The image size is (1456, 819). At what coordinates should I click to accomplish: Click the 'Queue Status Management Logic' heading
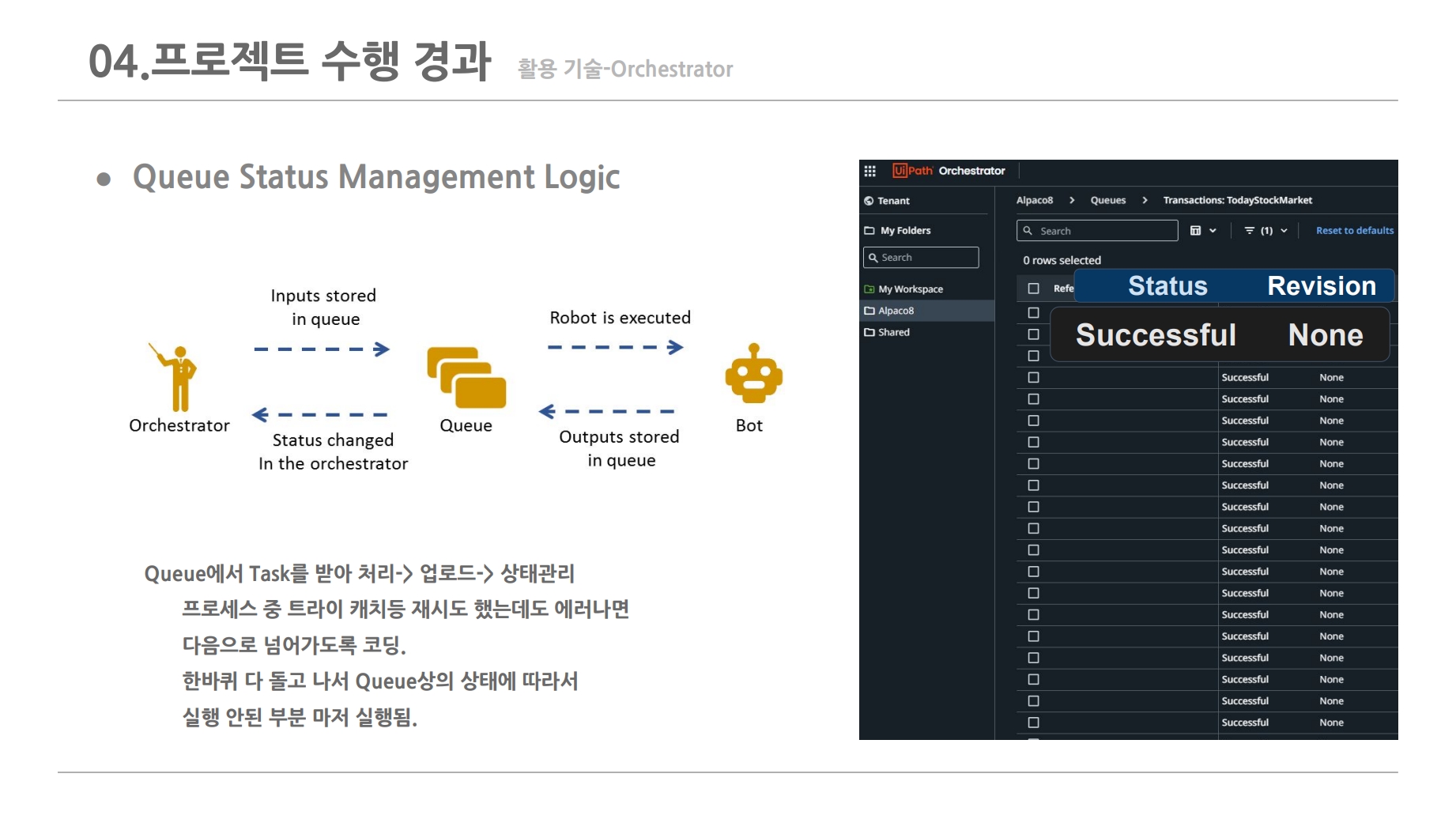tap(376, 177)
